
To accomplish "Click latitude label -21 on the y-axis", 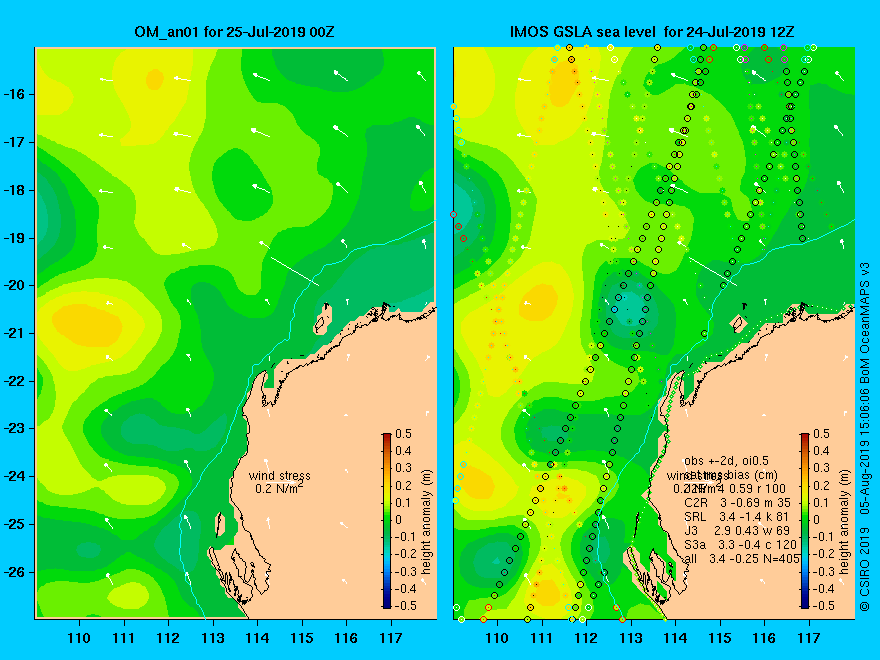I will click(15, 333).
